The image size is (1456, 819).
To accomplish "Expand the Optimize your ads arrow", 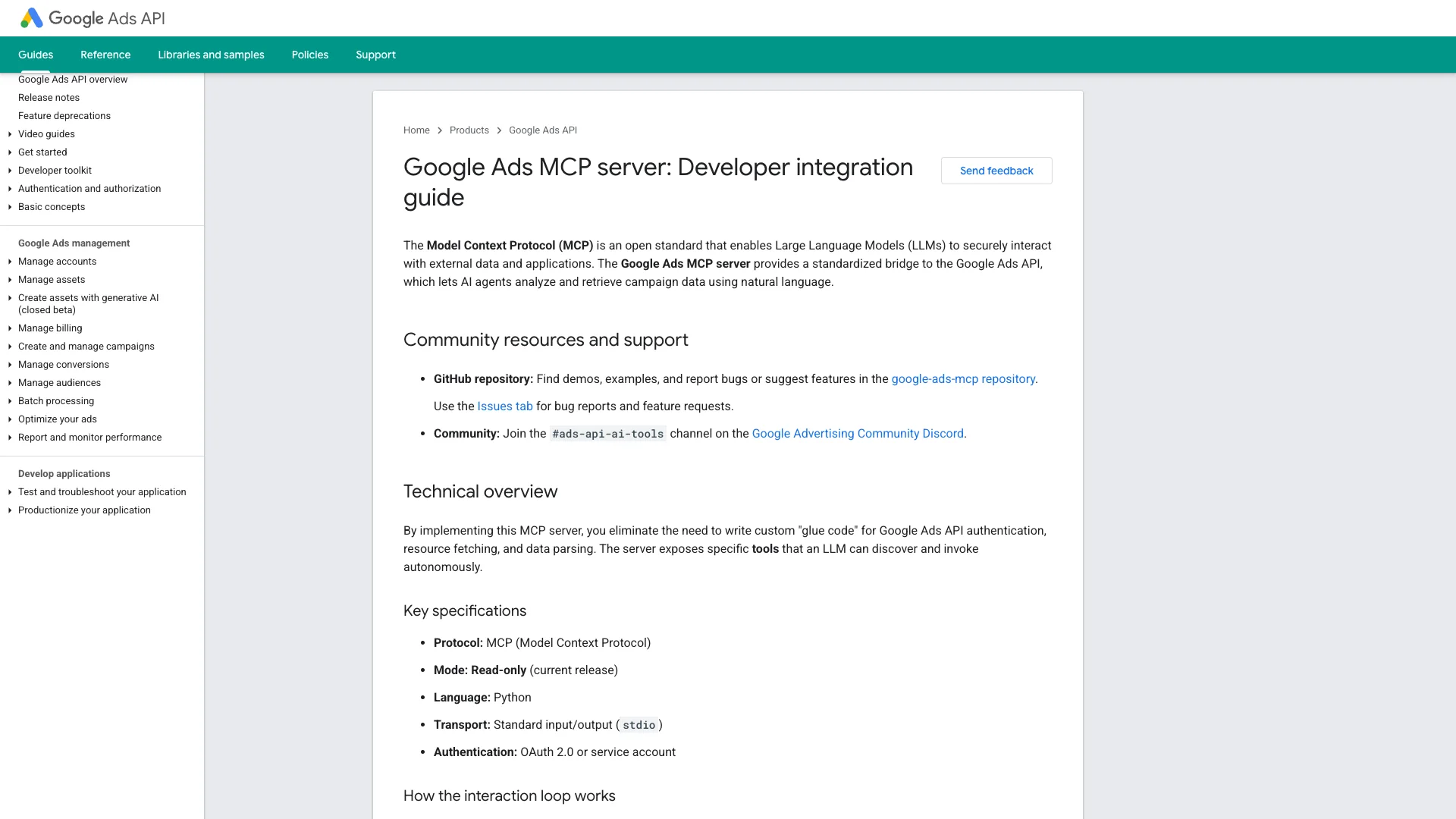I will point(10,419).
